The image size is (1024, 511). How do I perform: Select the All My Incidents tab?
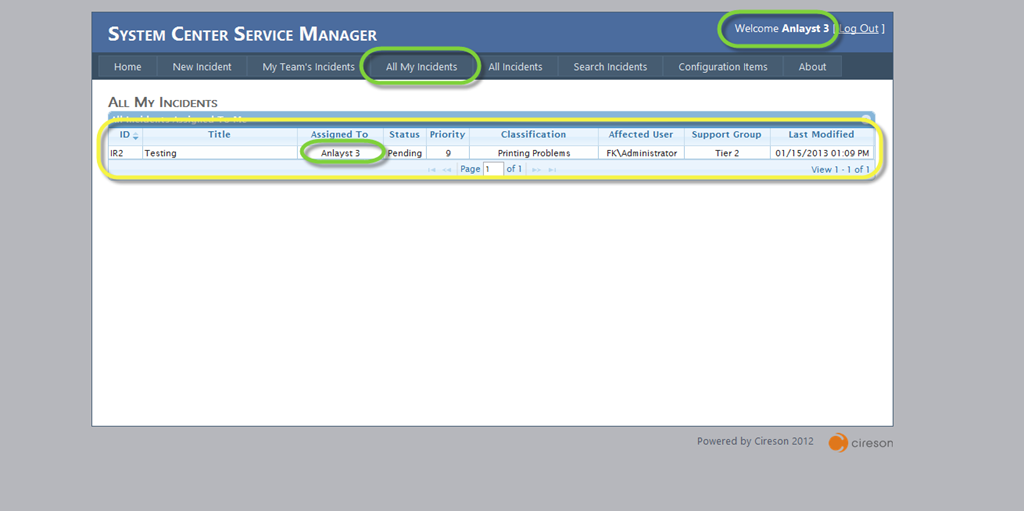(x=421, y=67)
